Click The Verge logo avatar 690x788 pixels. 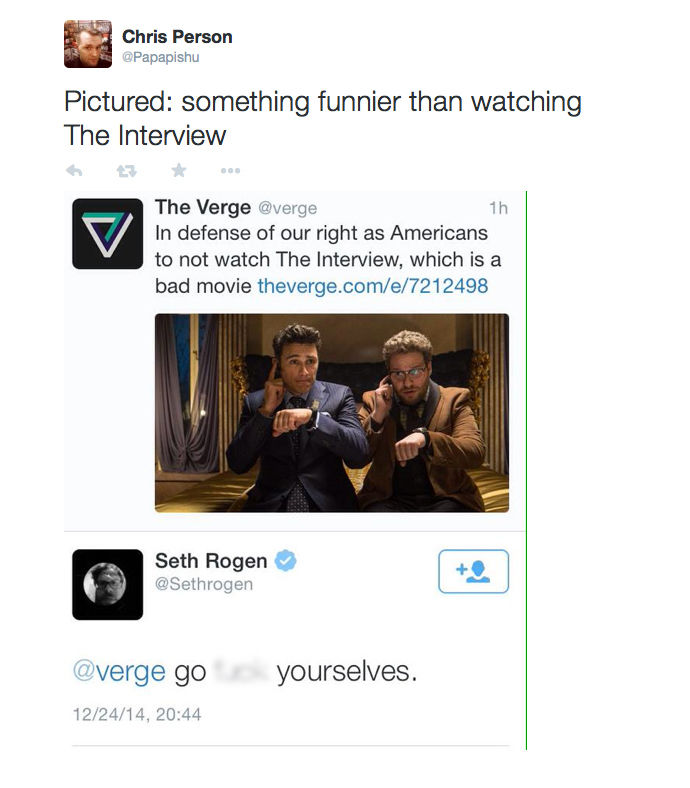[x=108, y=234]
